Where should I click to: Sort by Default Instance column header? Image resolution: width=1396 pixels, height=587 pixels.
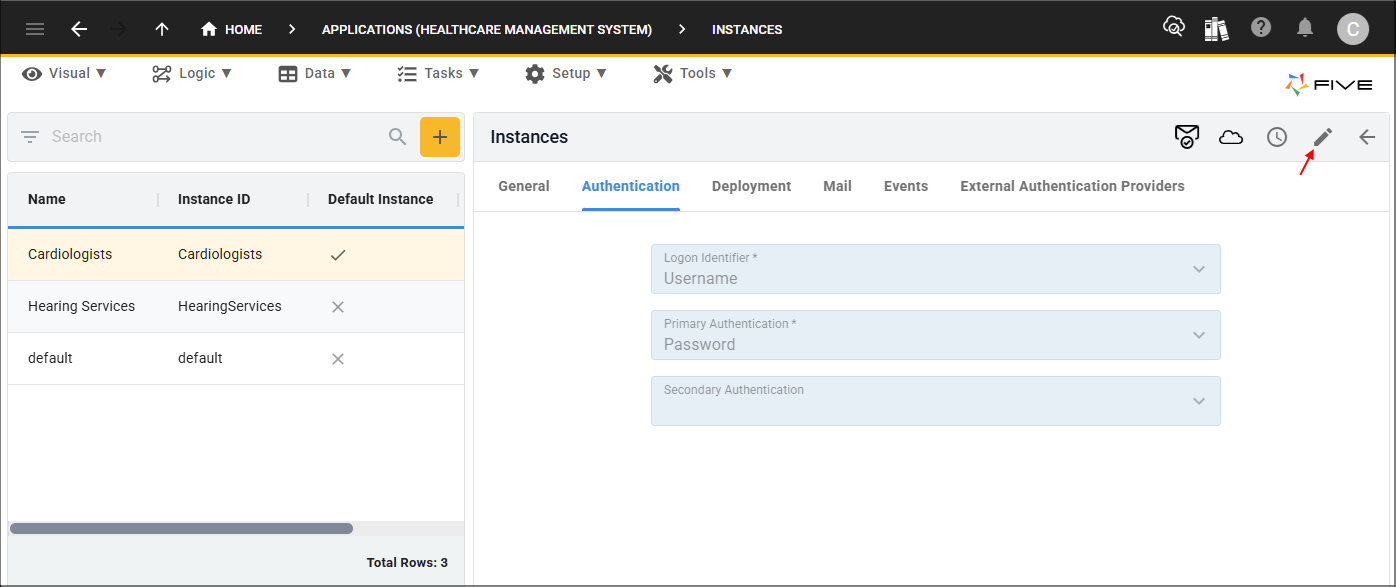click(381, 199)
